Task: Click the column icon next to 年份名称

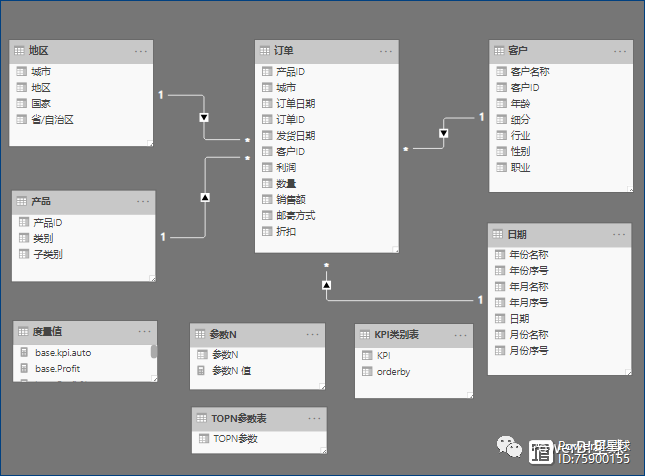Action: point(500,255)
